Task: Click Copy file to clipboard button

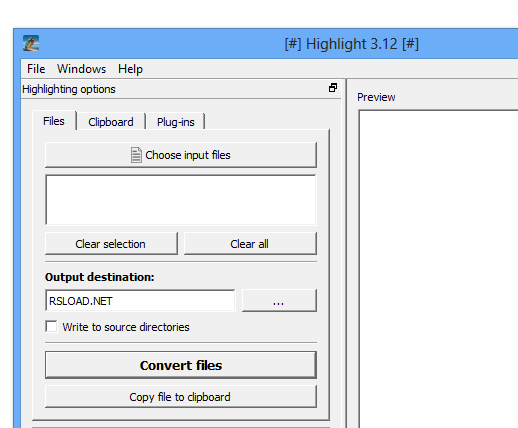Action: pyautogui.click(x=181, y=397)
